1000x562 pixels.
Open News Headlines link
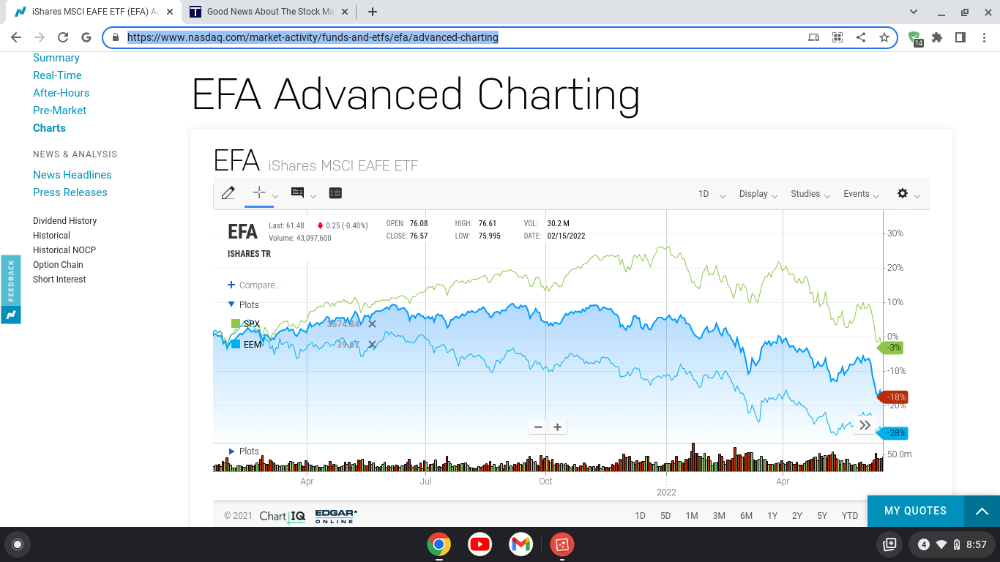coord(72,175)
